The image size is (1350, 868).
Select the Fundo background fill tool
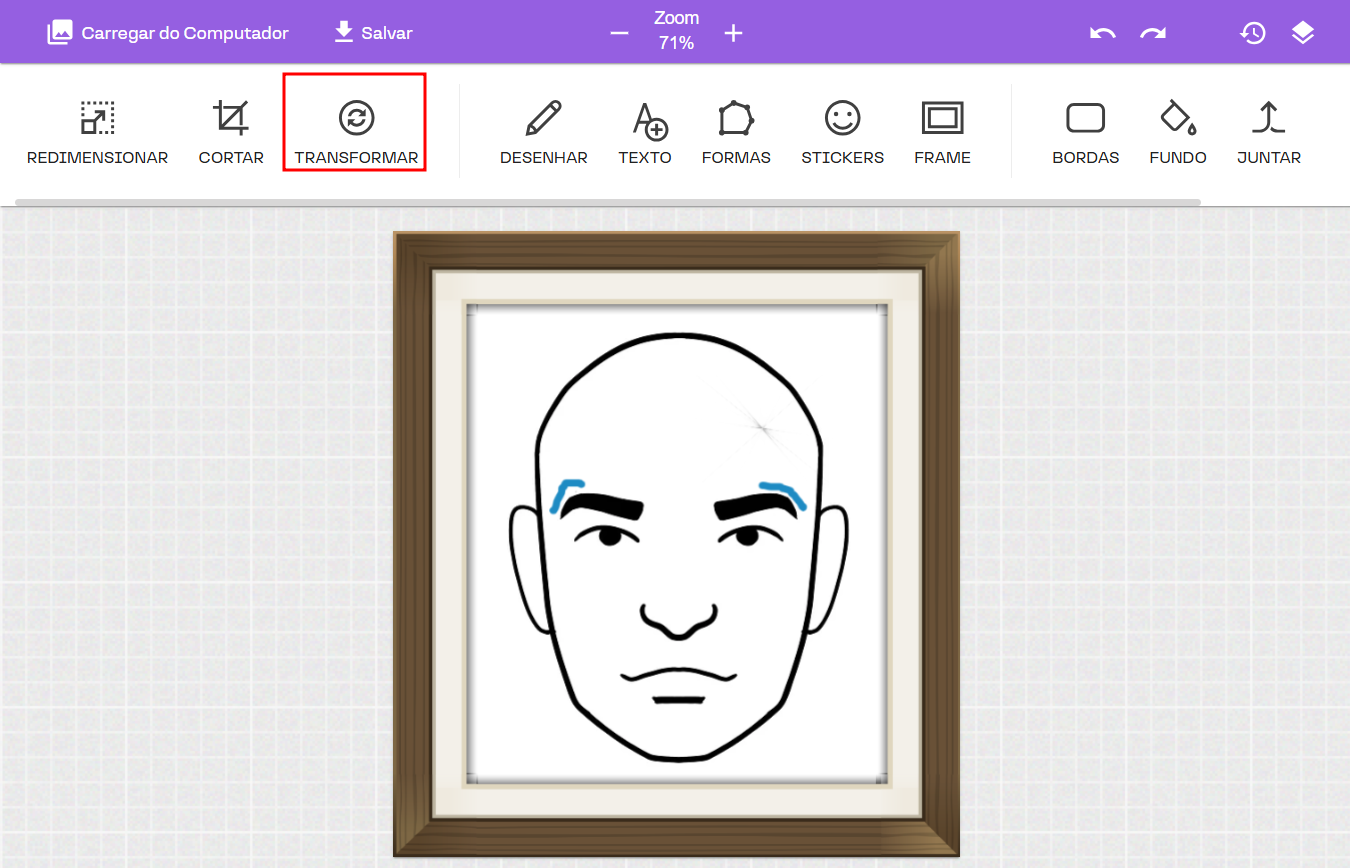[x=1177, y=131]
